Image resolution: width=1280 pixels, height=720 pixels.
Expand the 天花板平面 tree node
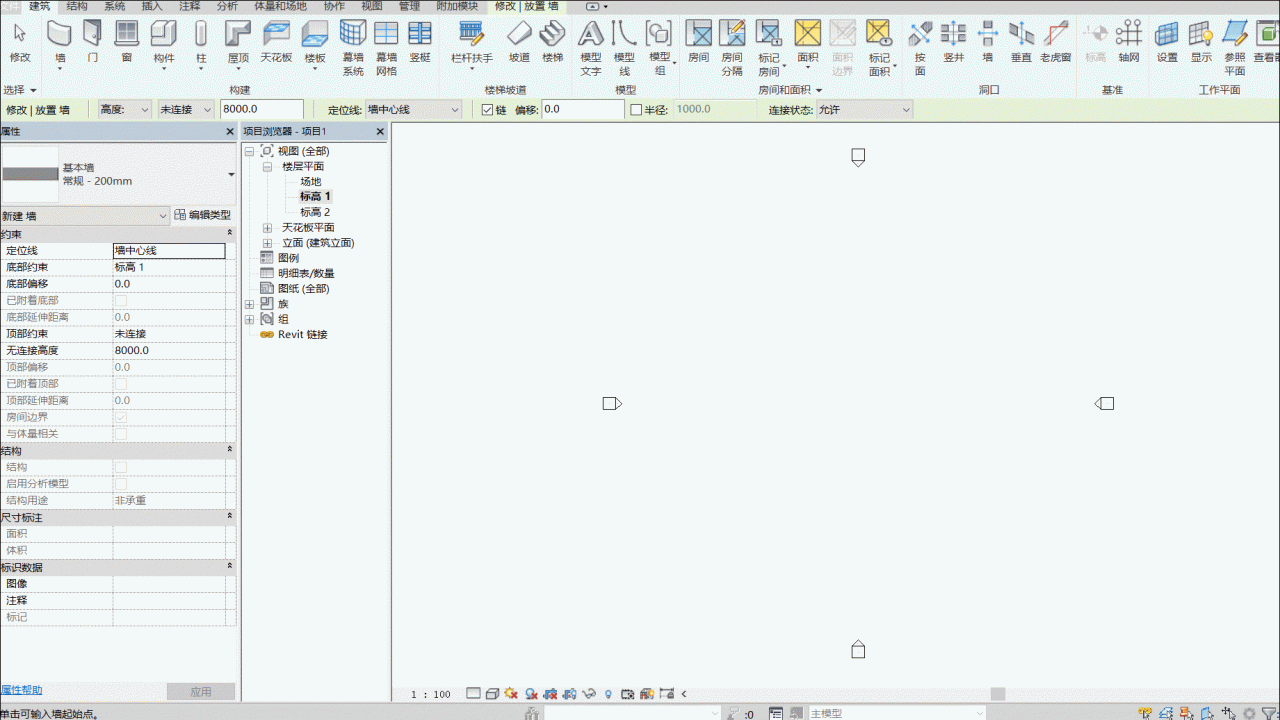click(268, 228)
